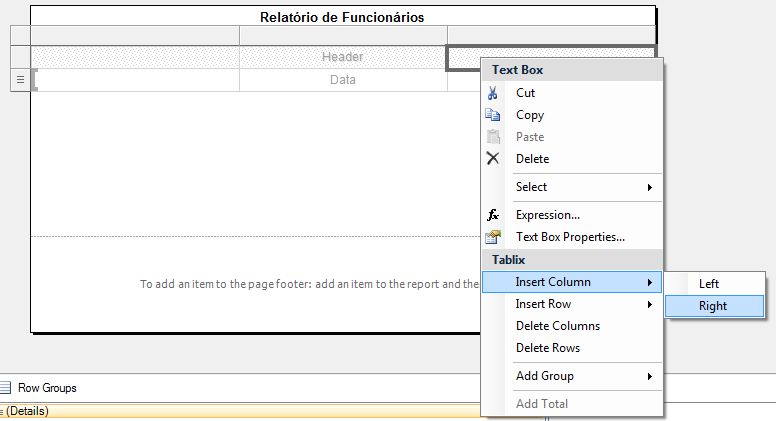The image size is (776, 421).
Task: Click the Relatório de Funcionários title
Action: click(x=342, y=17)
